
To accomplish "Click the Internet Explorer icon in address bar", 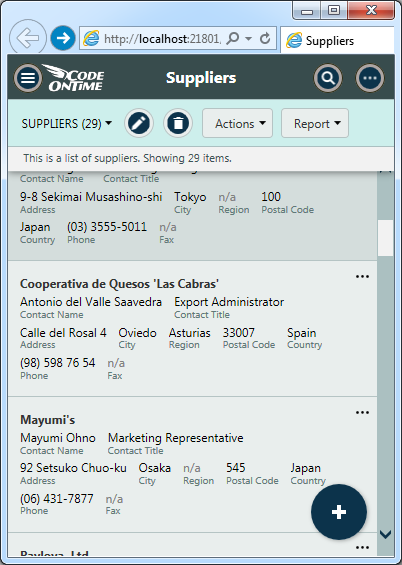I will point(91,38).
